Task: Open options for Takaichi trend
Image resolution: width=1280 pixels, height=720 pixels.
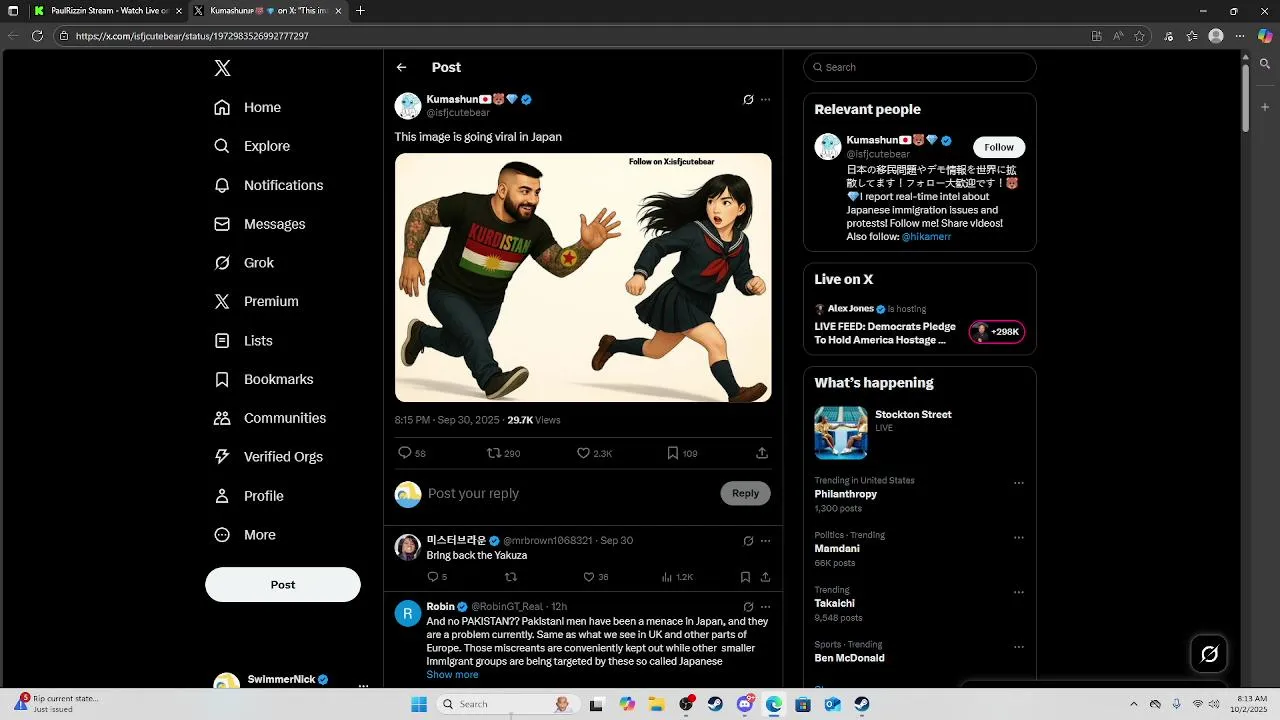Action: (x=1019, y=592)
